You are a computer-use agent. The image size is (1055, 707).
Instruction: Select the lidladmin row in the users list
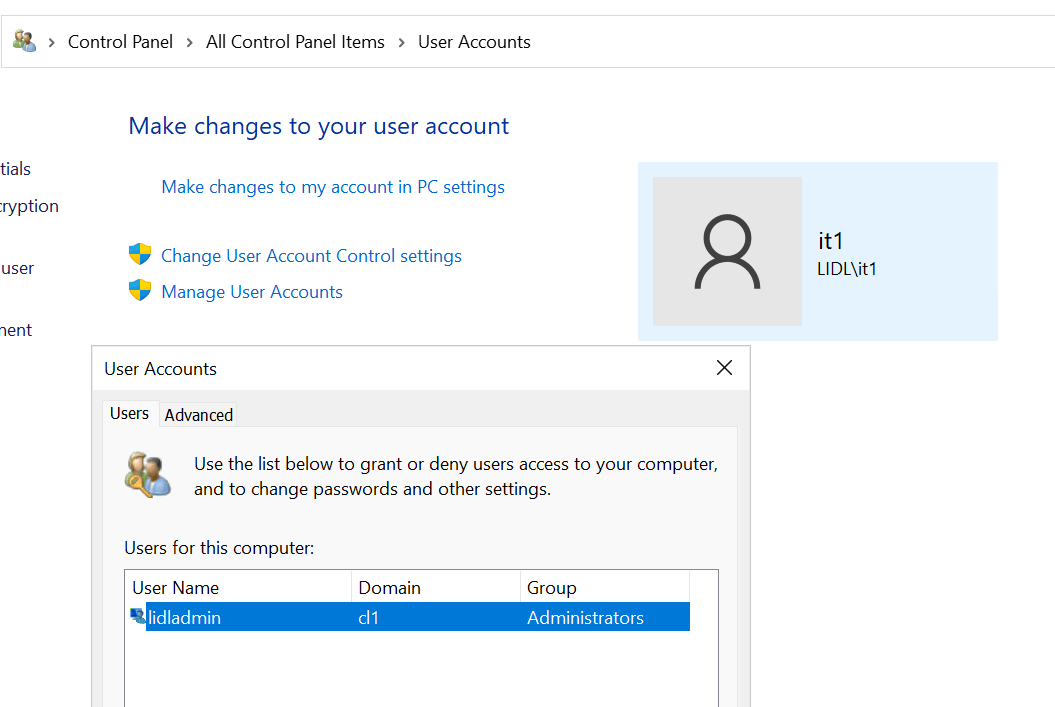tap(300, 616)
